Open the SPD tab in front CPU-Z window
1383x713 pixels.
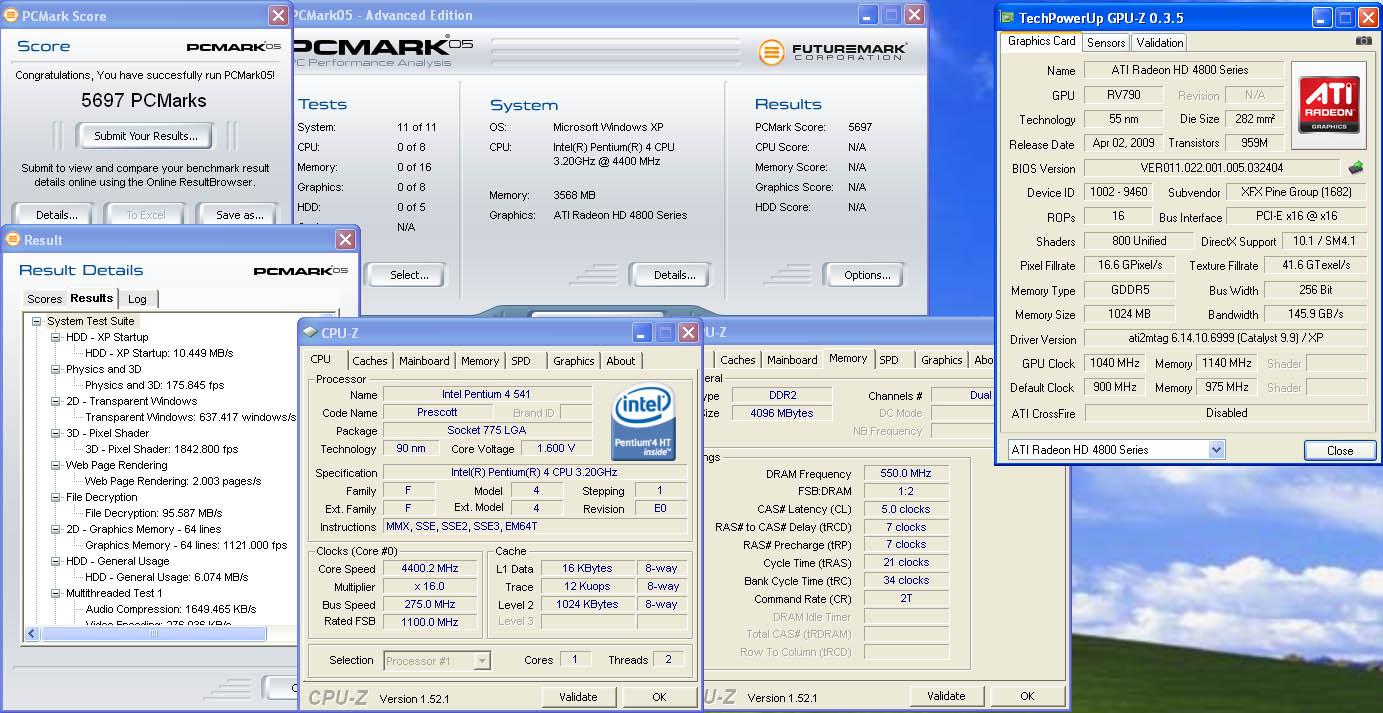point(521,361)
